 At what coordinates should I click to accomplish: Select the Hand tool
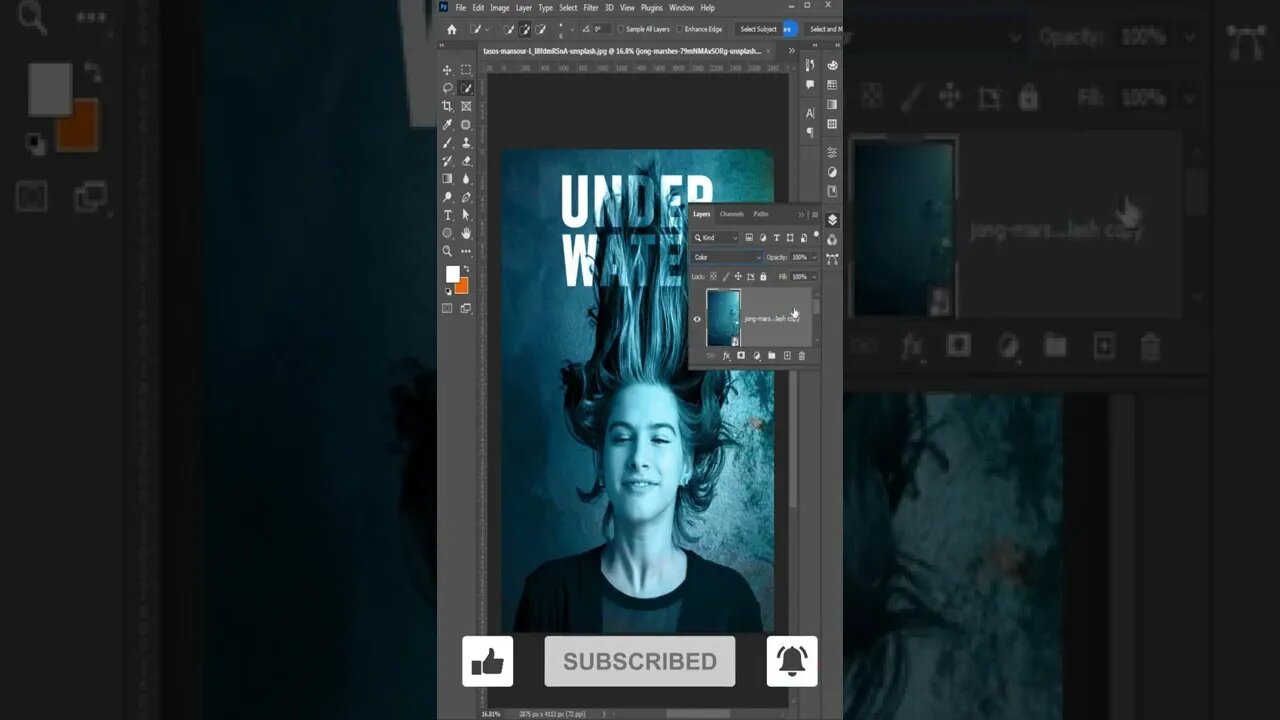pos(466,233)
